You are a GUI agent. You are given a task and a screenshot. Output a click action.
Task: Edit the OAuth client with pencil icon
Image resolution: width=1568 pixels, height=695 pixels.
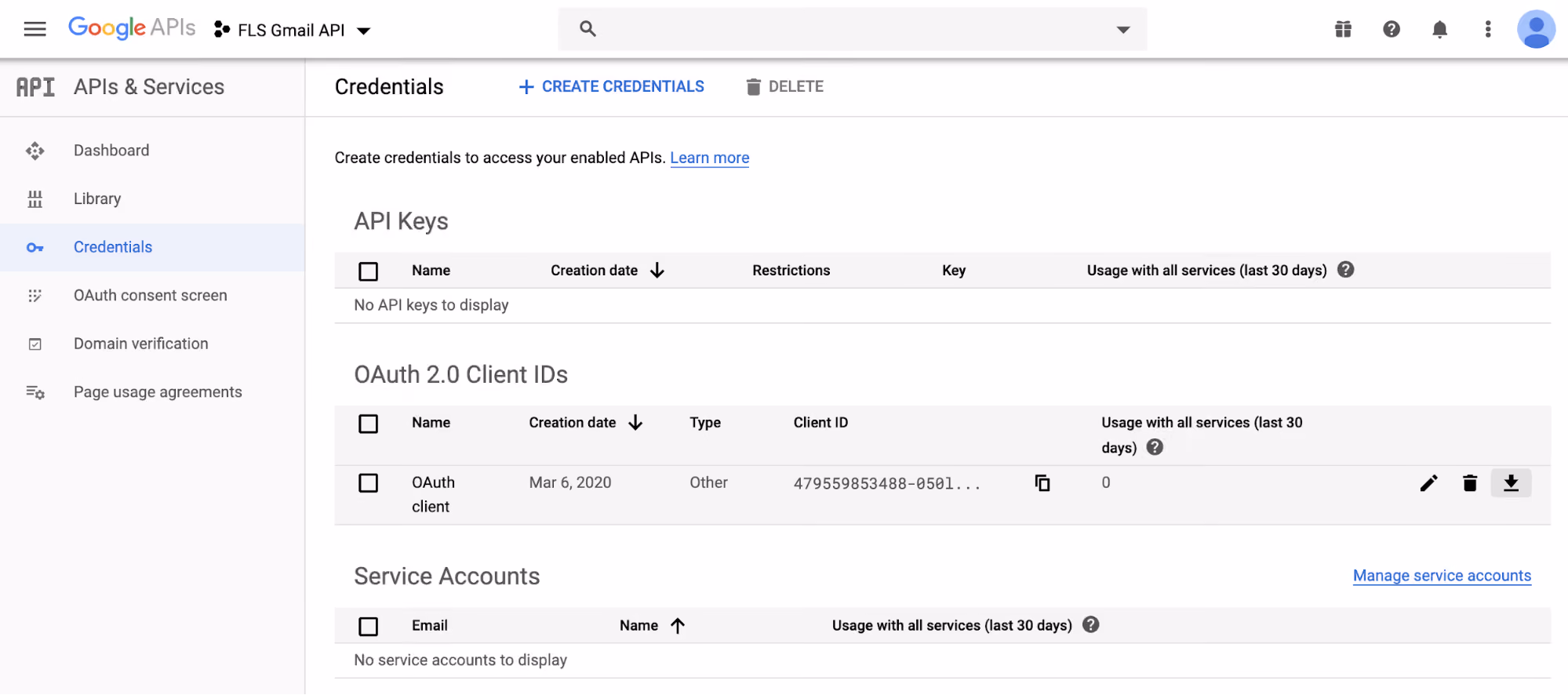1428,483
